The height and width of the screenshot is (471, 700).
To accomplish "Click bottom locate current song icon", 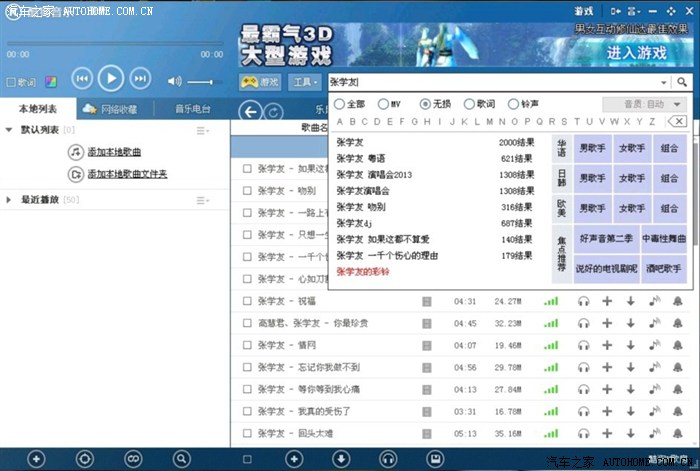I will [x=85, y=458].
